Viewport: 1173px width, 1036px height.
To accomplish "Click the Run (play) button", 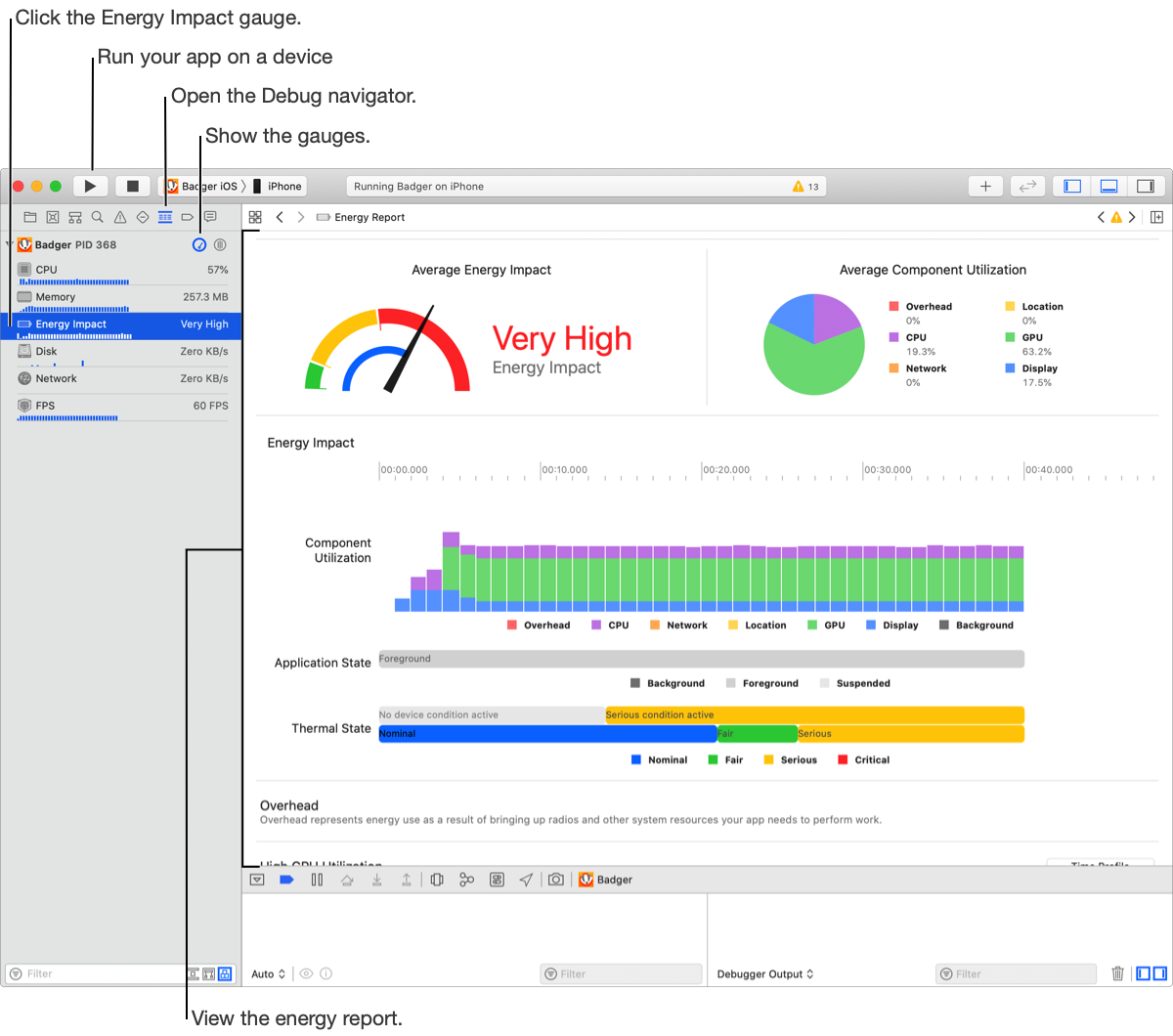I will click(x=91, y=186).
